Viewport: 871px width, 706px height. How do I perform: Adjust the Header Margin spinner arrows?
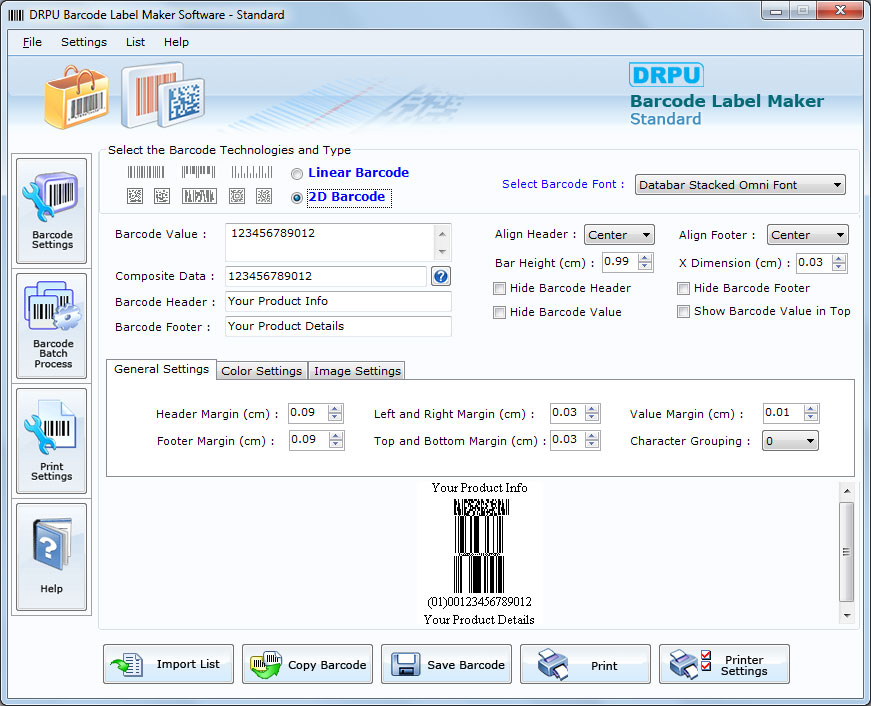[335, 413]
